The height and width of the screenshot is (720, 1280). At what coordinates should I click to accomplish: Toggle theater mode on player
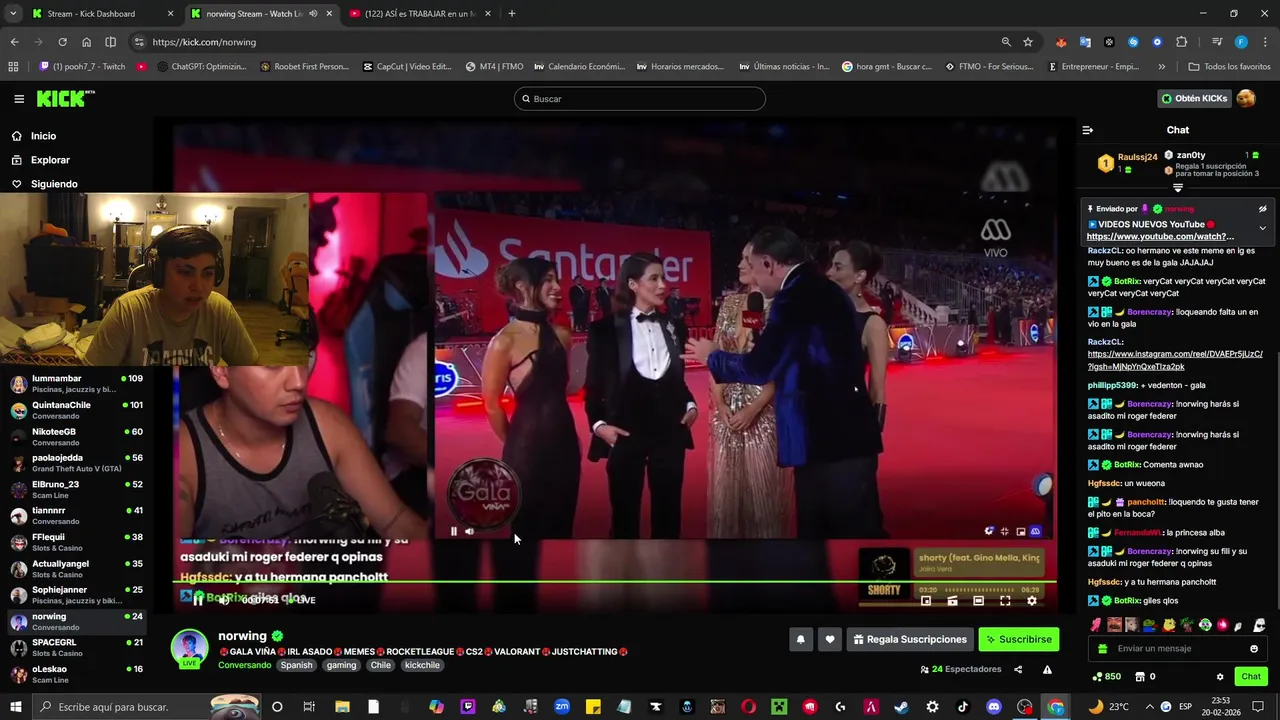point(979,601)
